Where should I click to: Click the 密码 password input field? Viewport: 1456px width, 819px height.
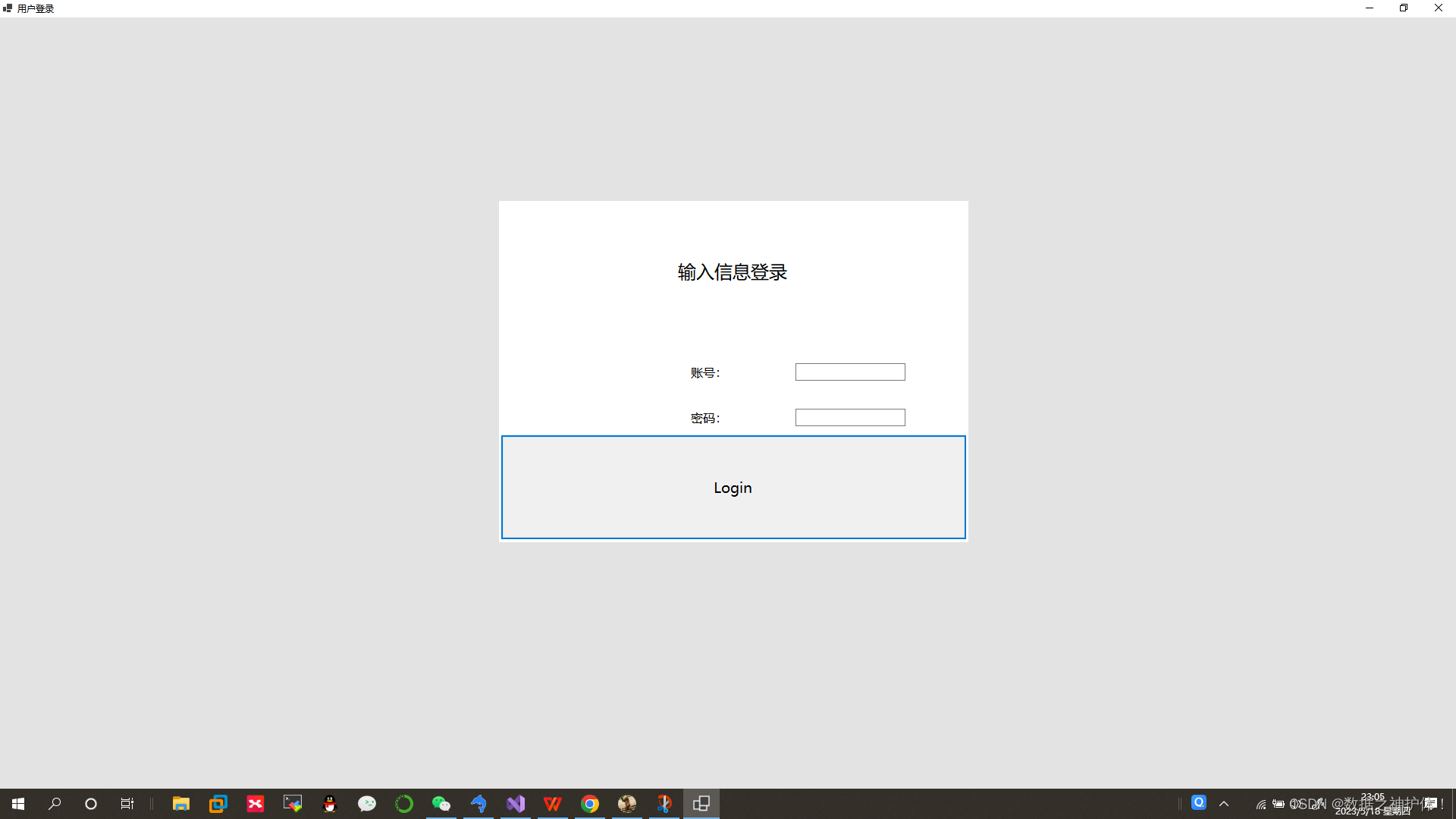(849, 417)
